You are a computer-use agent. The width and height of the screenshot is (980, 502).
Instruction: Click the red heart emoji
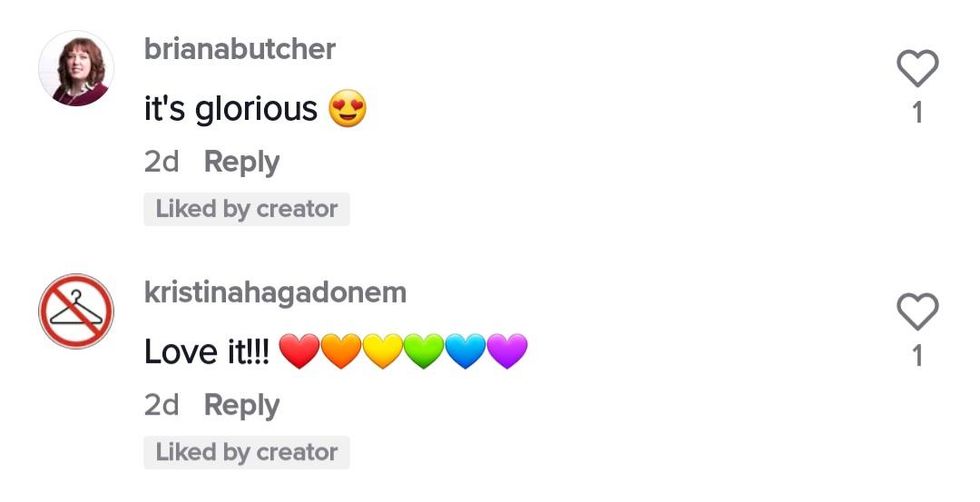299,351
